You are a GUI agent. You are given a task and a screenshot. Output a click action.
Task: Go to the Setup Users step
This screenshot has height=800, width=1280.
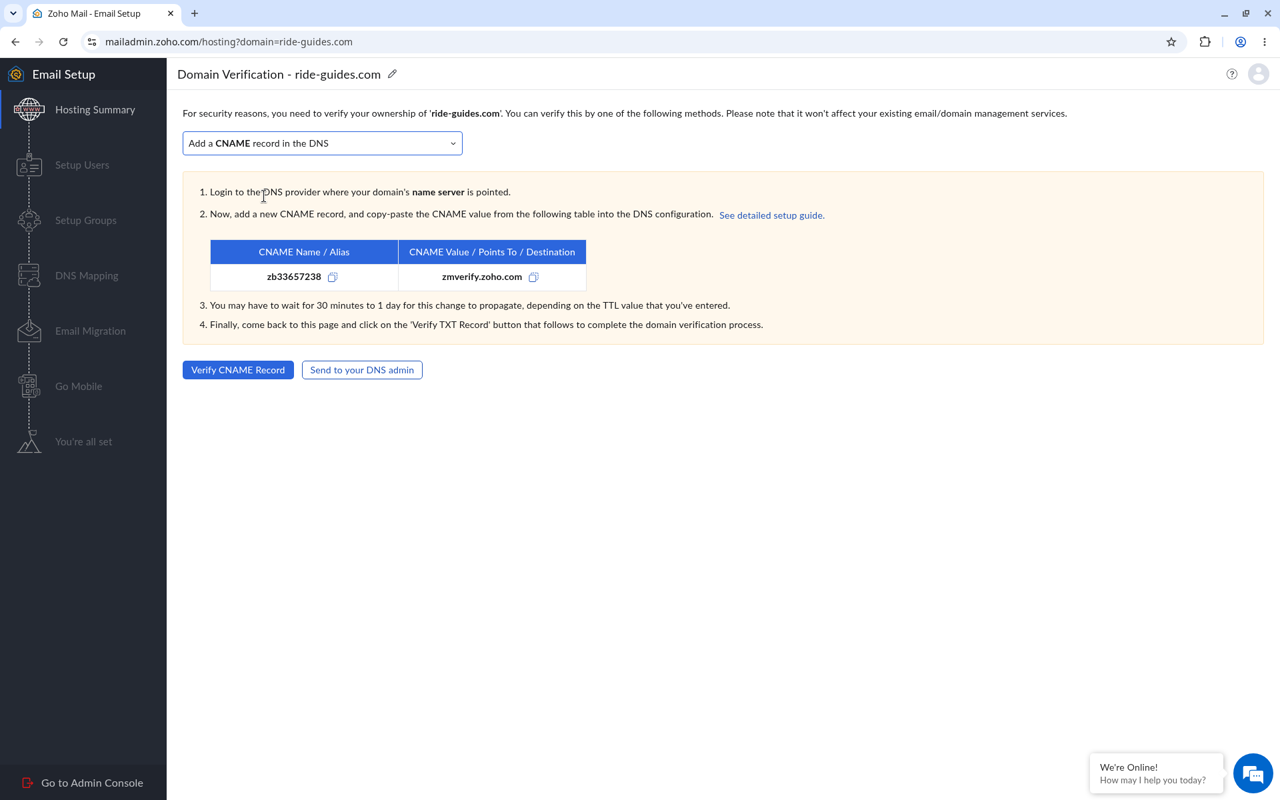(82, 165)
